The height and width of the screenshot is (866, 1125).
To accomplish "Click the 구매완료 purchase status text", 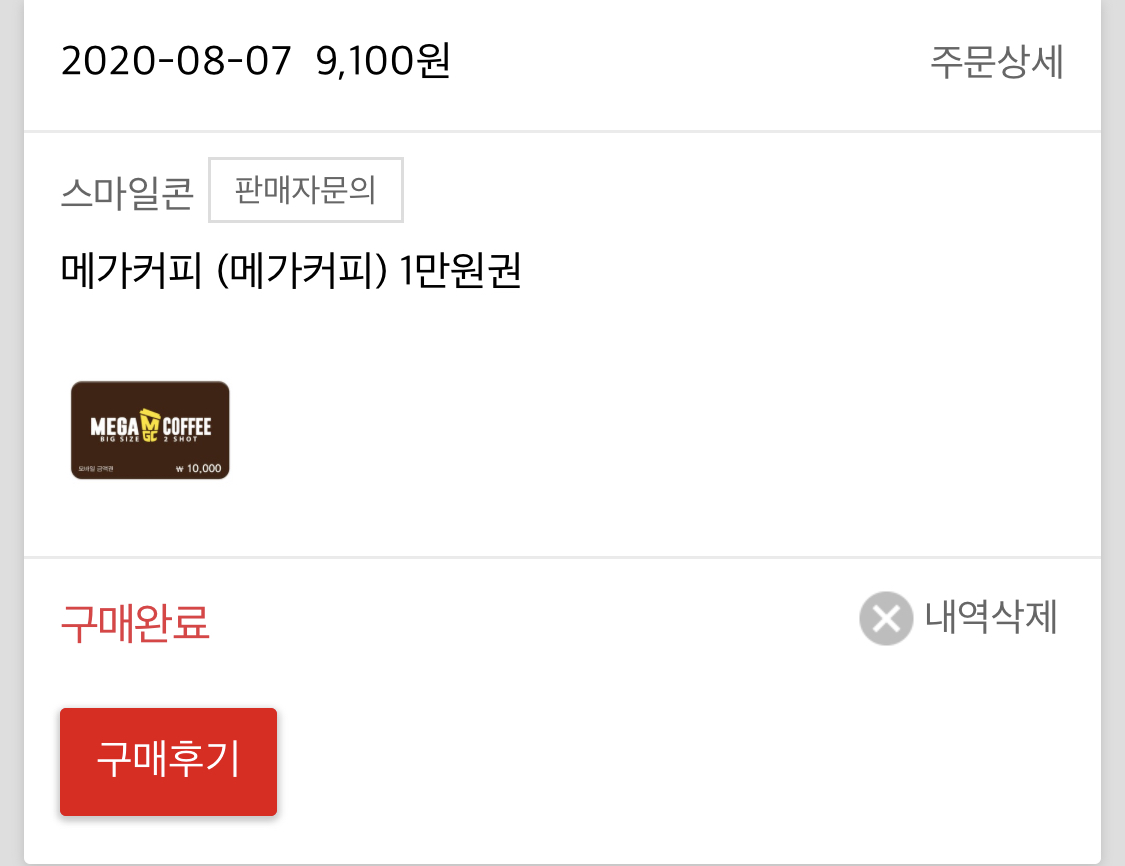I will [135, 623].
